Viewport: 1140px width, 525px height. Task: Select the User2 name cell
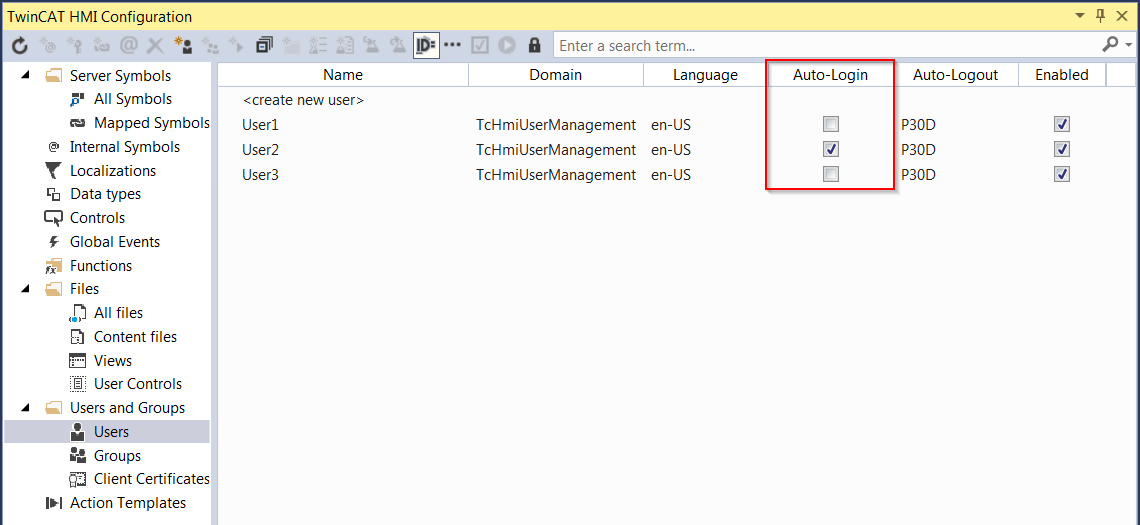(260, 150)
